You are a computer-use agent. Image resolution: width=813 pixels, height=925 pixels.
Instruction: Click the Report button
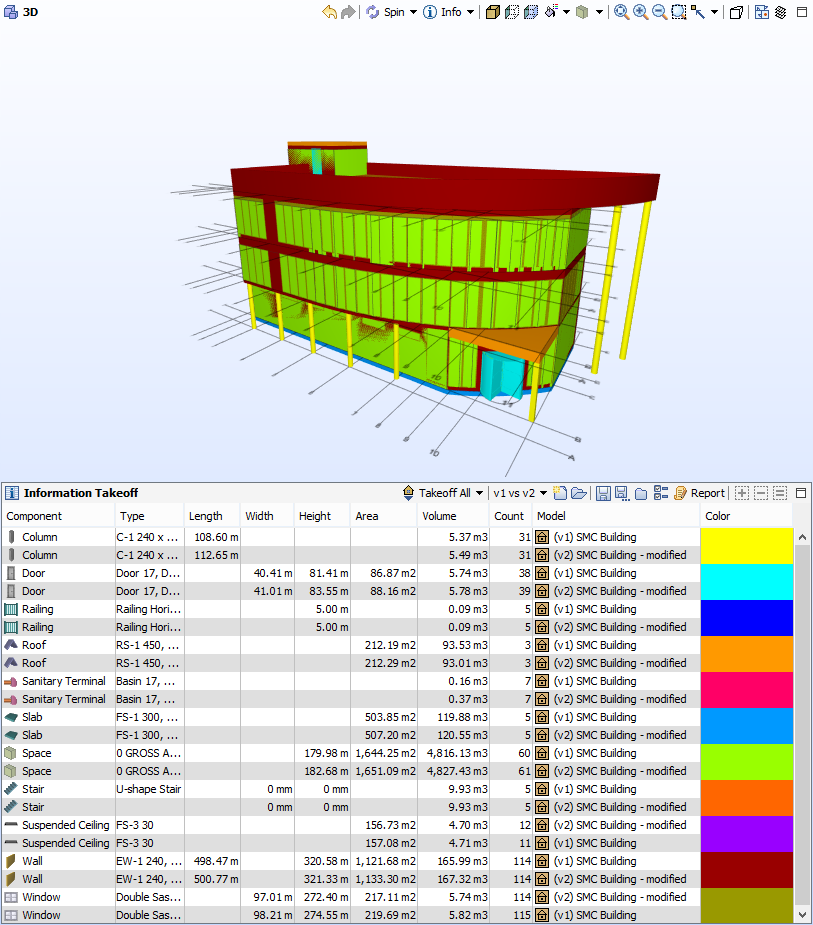point(703,493)
